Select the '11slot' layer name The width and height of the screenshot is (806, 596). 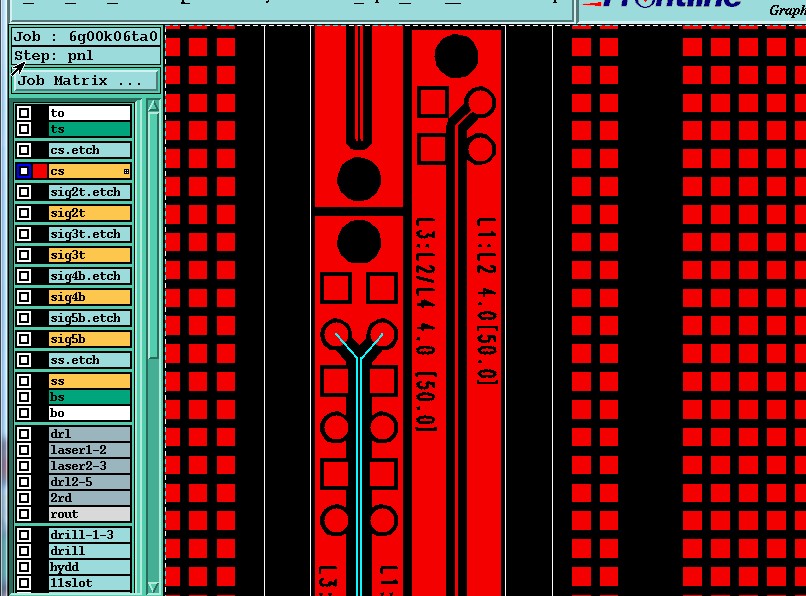(x=89, y=583)
